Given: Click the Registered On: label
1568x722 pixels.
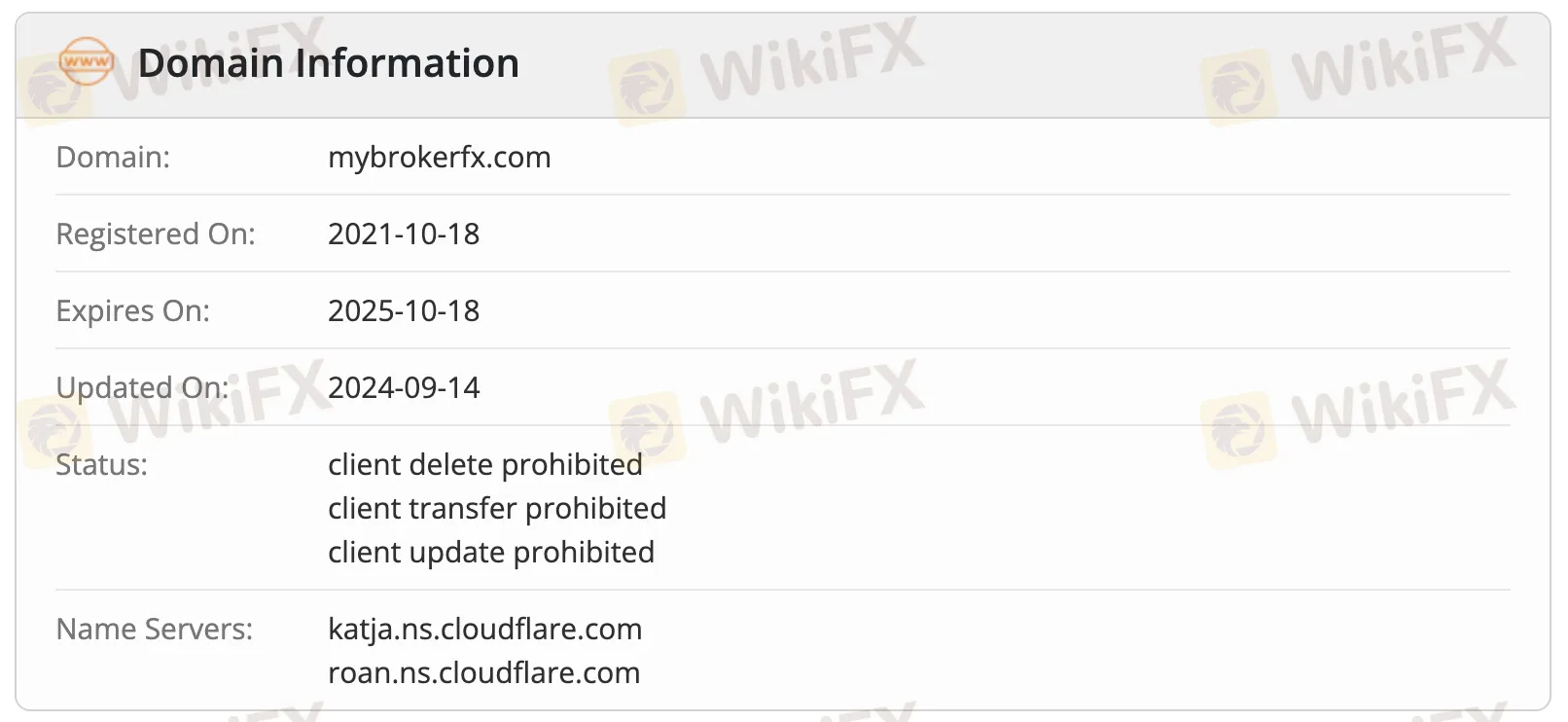Looking at the screenshot, I should [x=156, y=234].
